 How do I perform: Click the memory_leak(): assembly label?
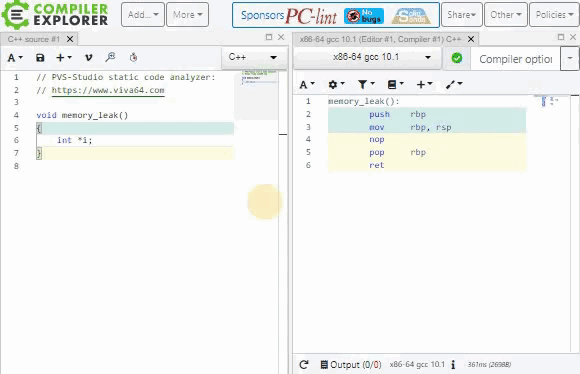pos(364,101)
